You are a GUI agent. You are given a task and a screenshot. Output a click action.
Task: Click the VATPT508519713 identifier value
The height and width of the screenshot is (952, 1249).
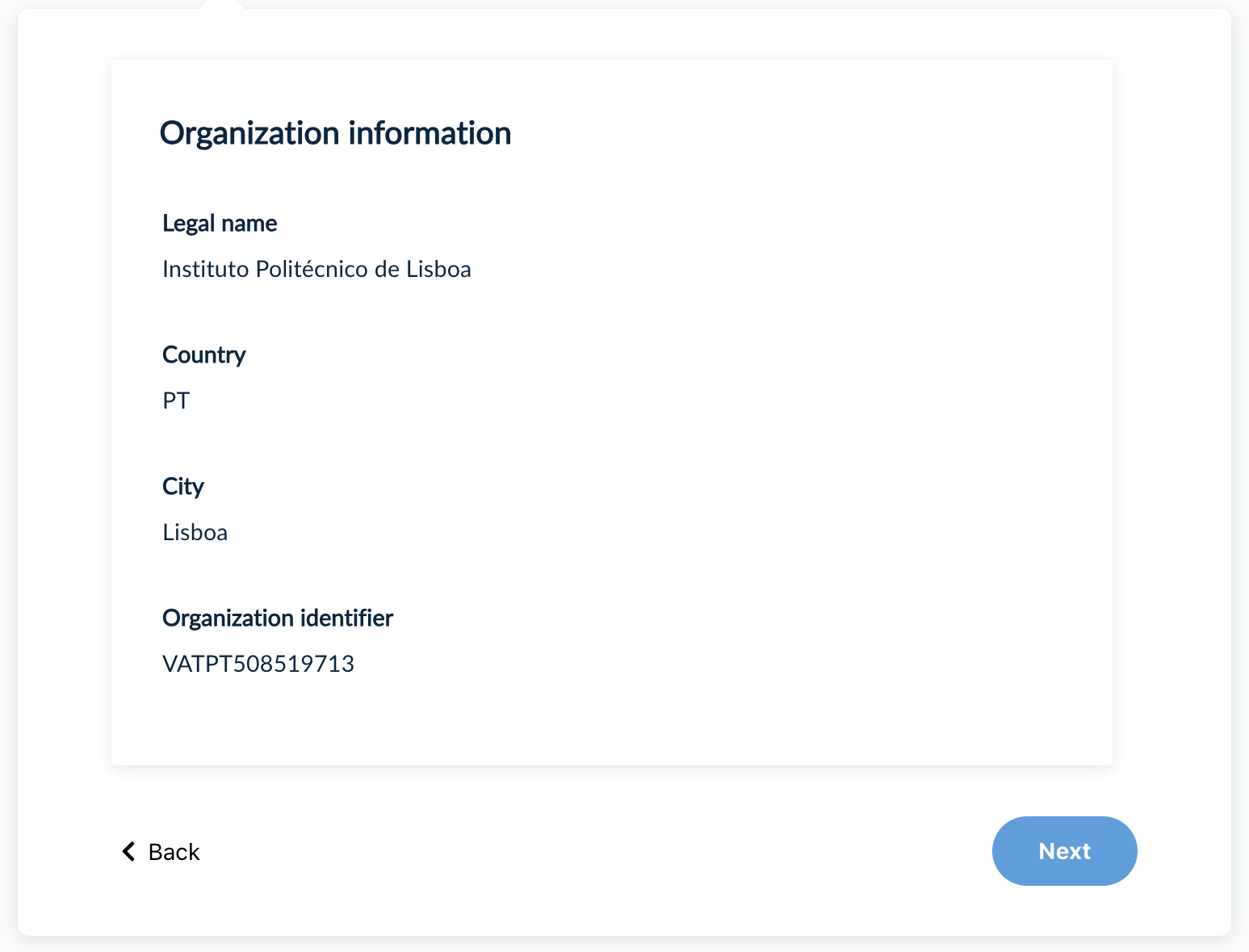click(x=258, y=664)
